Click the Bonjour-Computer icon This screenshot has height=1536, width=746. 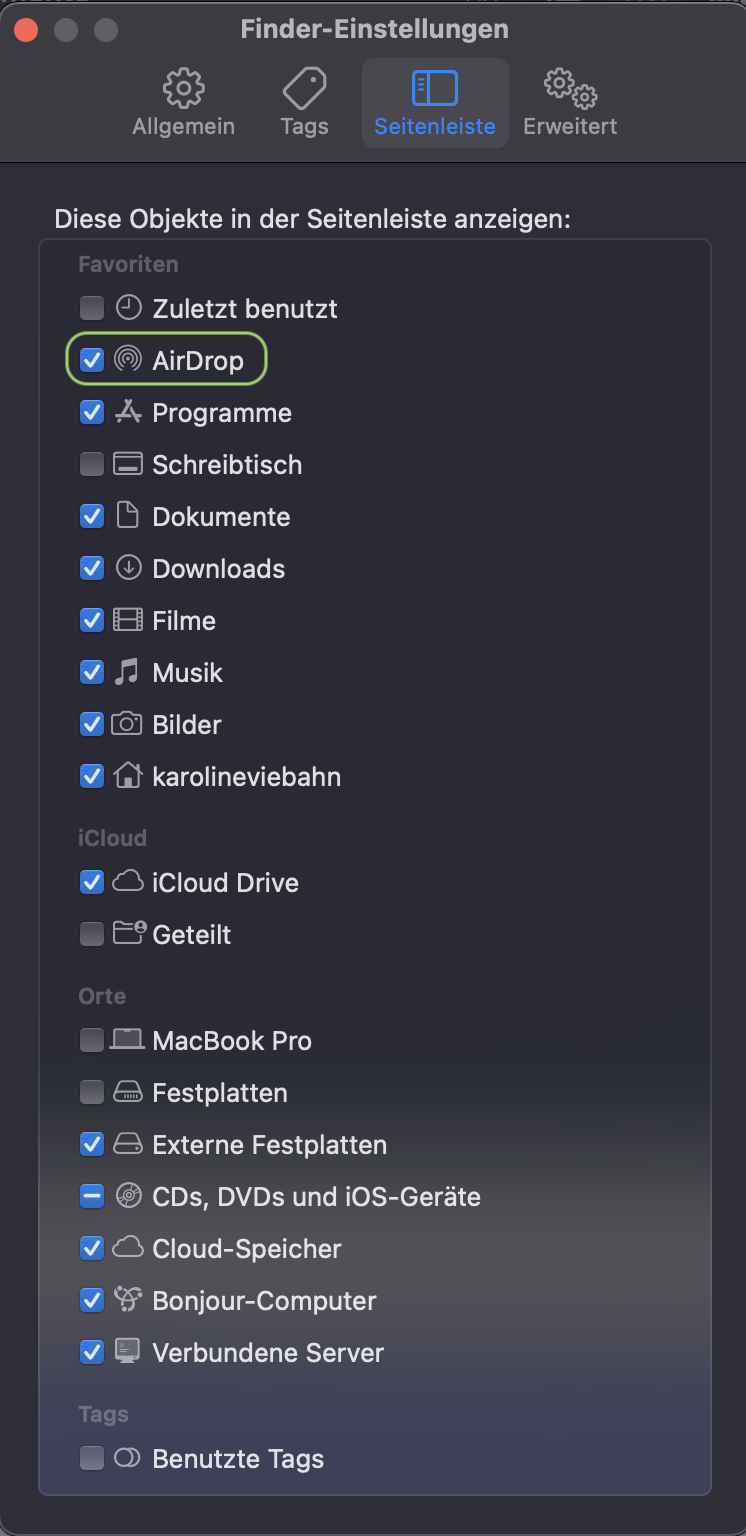coord(127,1300)
